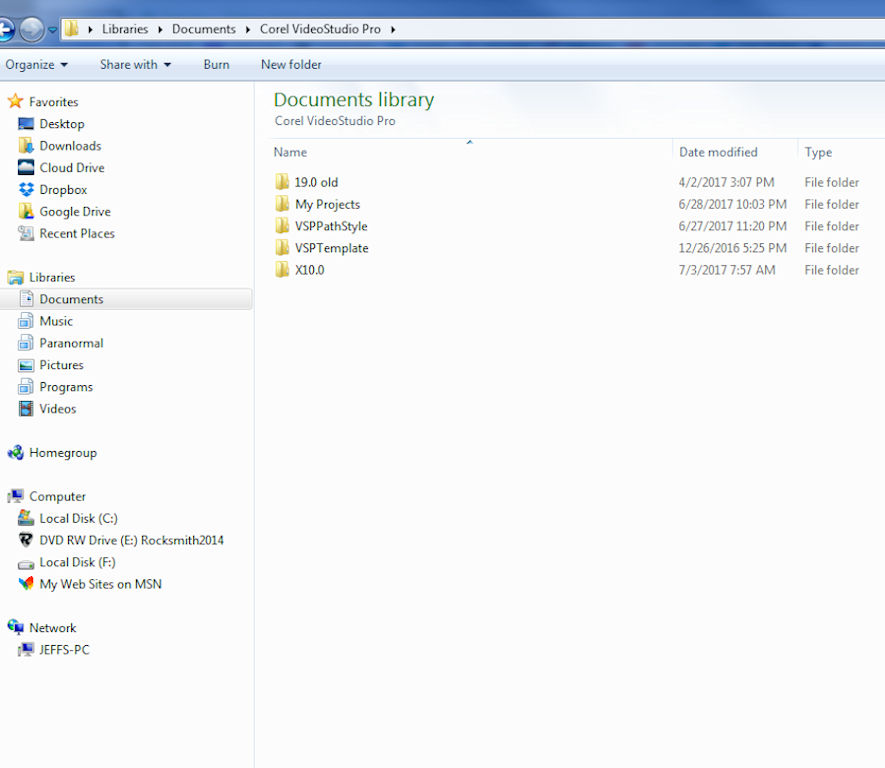The height and width of the screenshot is (768, 885).
Task: Click the Libraries group icon
Action: click(x=15, y=277)
